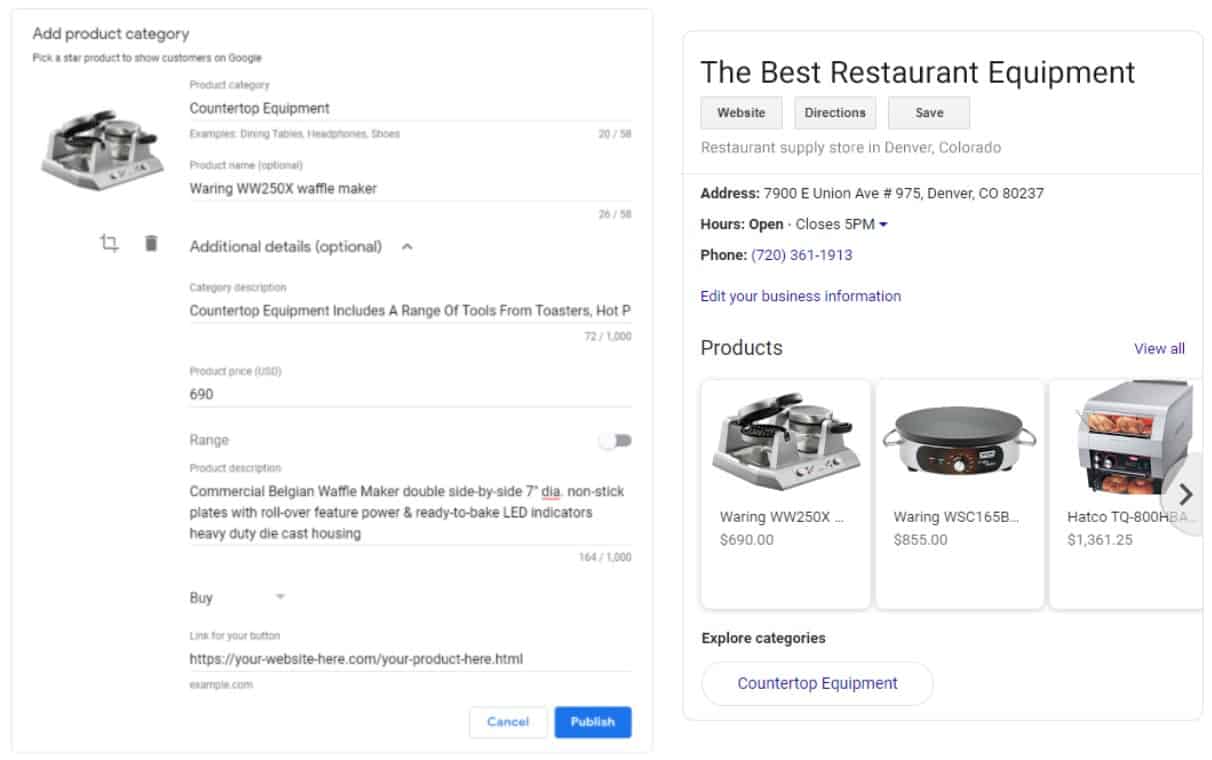Viewport: 1212px width, 760px height.
Task: Edit the Product name field
Action: pyautogui.click(x=410, y=188)
